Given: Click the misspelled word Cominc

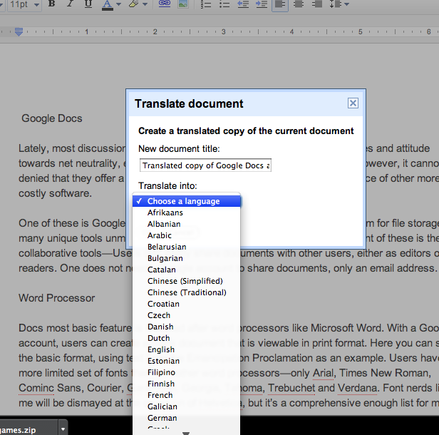Looking at the screenshot, I should (36, 388).
